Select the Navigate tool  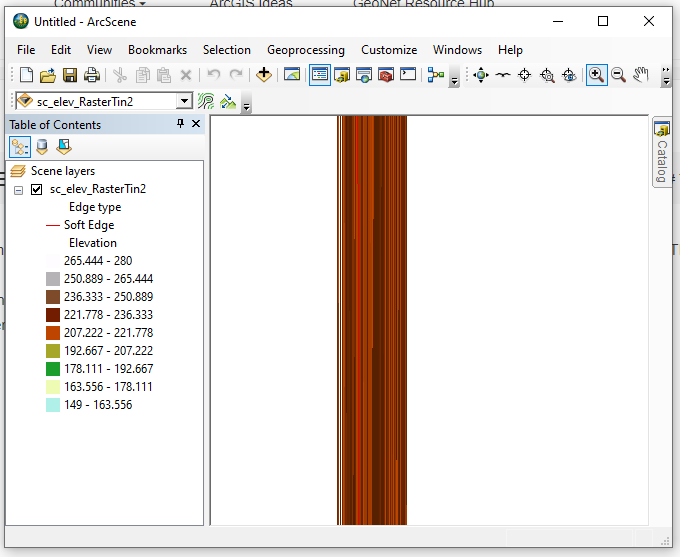click(481, 75)
